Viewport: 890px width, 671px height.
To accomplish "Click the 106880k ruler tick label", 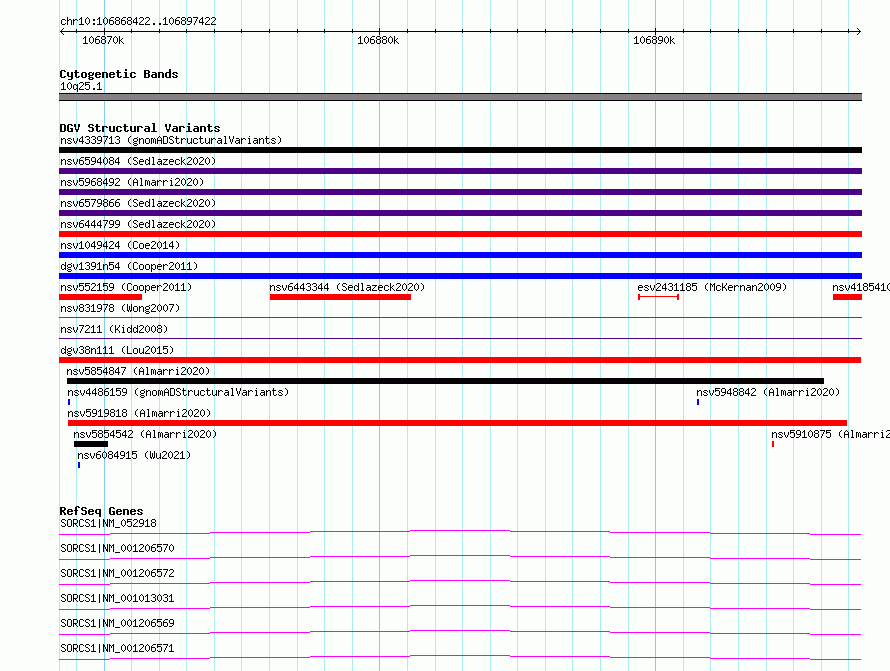I will 378,40.
